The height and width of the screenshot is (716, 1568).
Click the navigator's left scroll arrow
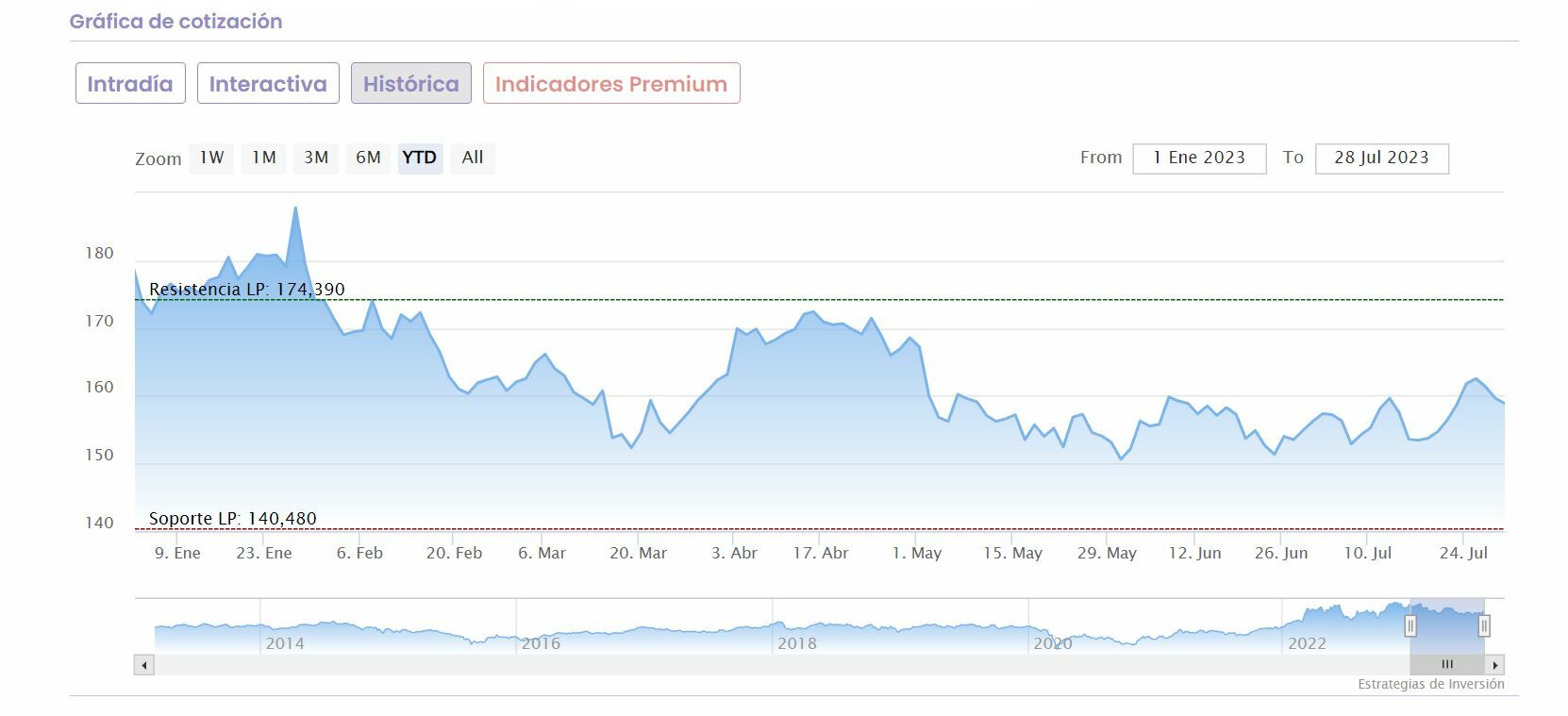144,665
